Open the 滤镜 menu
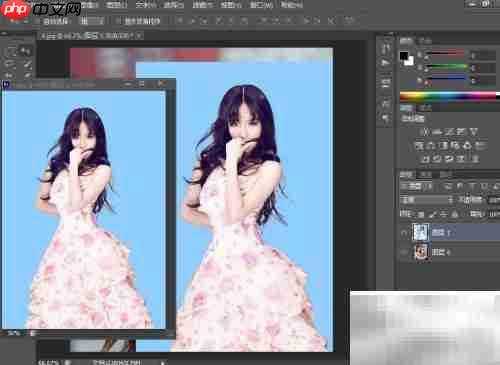This screenshot has height=365, width=500. [203, 5]
